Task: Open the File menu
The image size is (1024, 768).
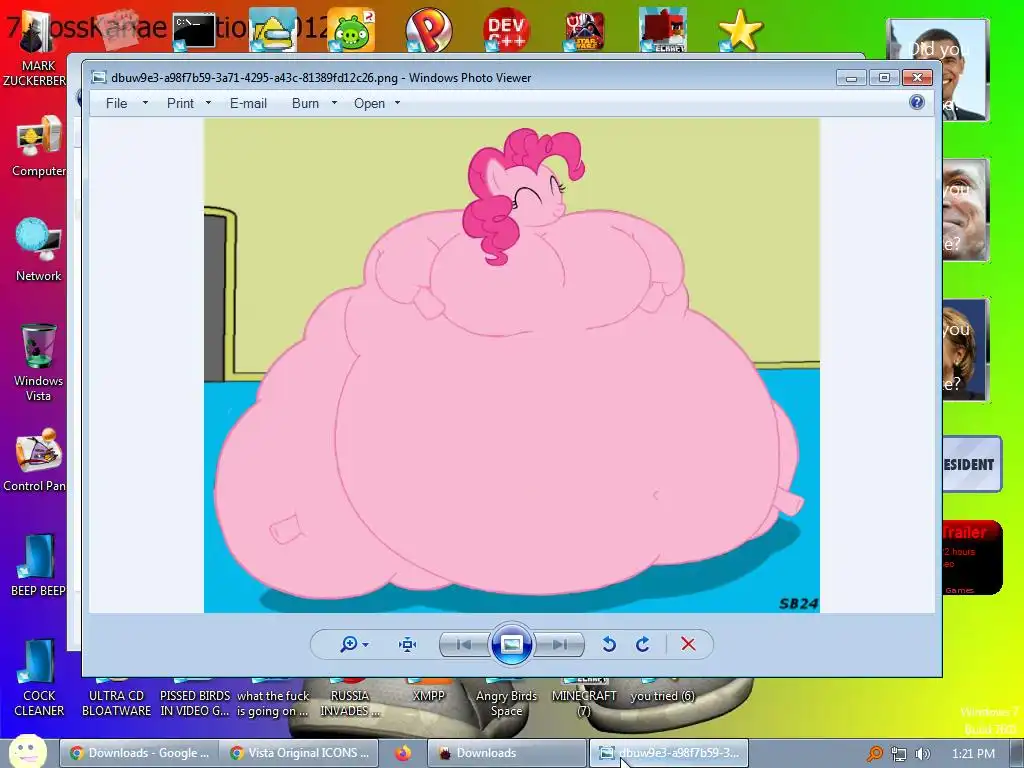Action: pyautogui.click(x=116, y=103)
